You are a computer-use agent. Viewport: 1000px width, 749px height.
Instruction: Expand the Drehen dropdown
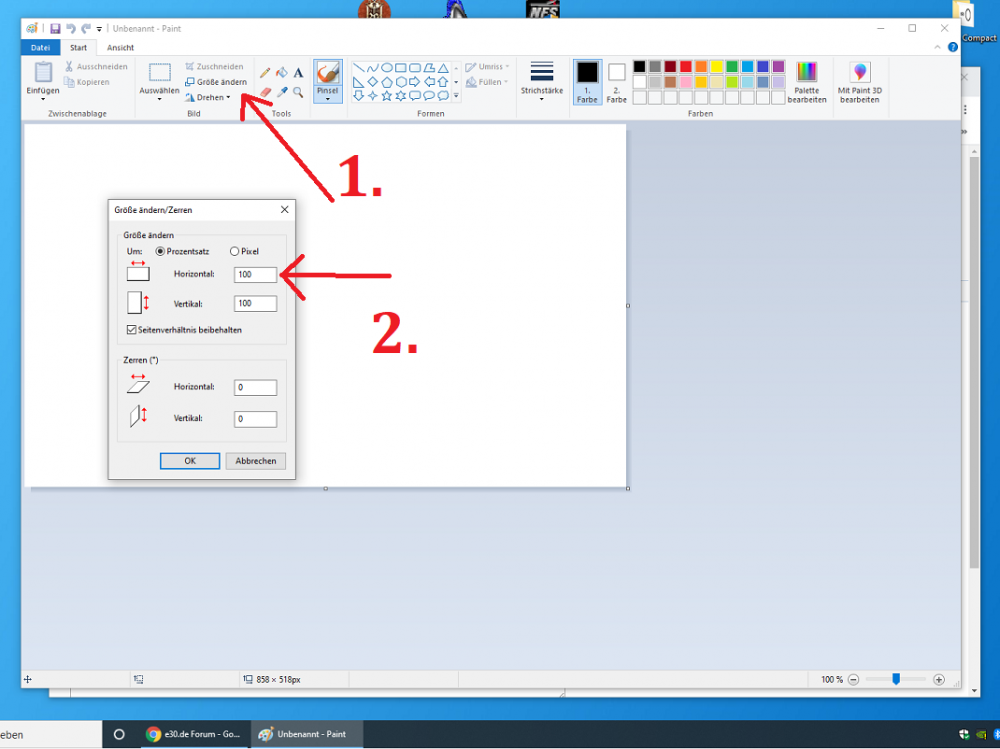pos(209,97)
